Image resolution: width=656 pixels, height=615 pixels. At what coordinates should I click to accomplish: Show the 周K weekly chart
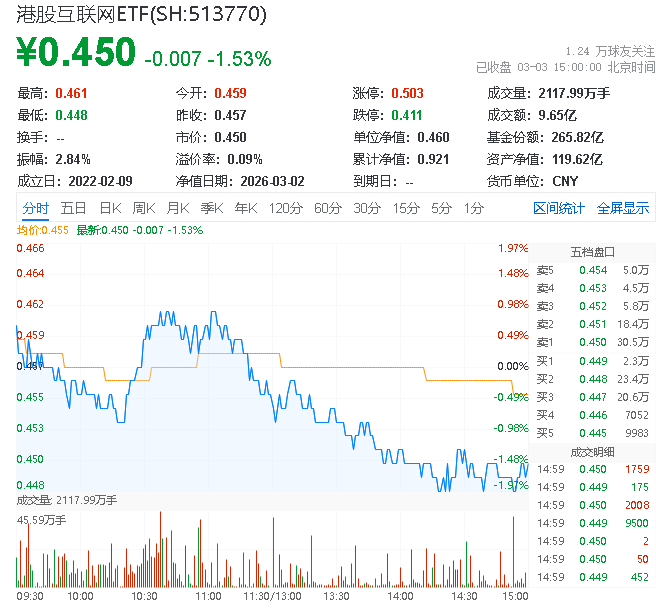coord(144,208)
